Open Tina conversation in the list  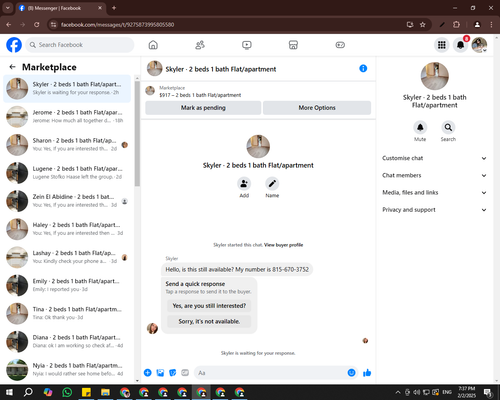tap(67, 313)
